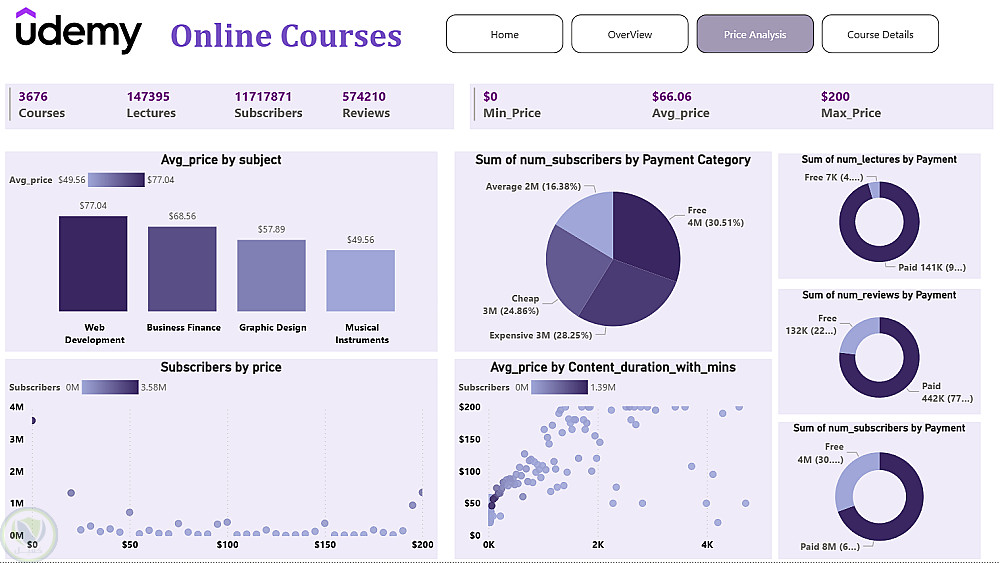Viewport: 1000px width, 563px height.
Task: Click the Avg_price by subject chart title
Action: [221, 160]
